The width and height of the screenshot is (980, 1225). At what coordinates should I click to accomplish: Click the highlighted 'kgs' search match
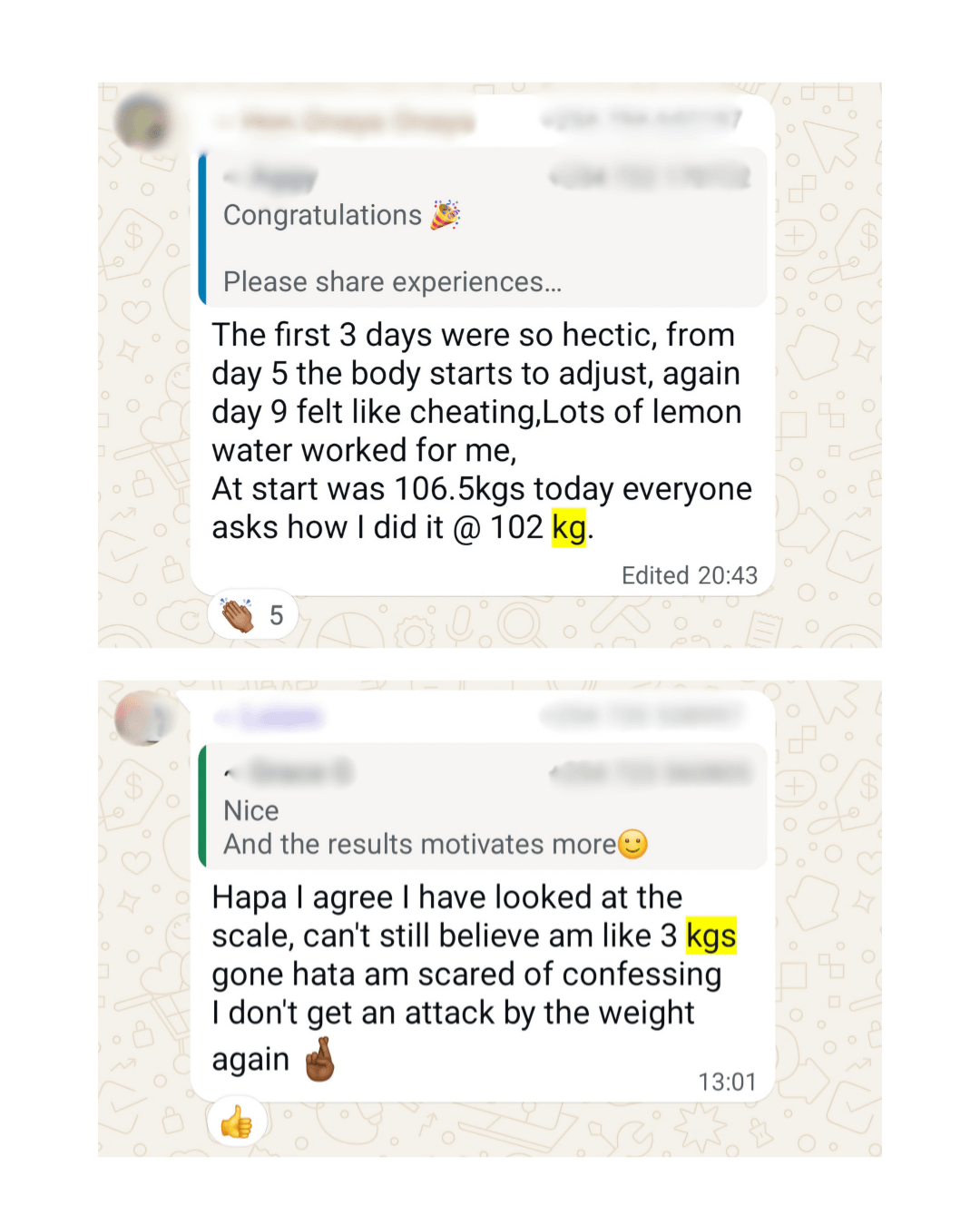coord(711,936)
